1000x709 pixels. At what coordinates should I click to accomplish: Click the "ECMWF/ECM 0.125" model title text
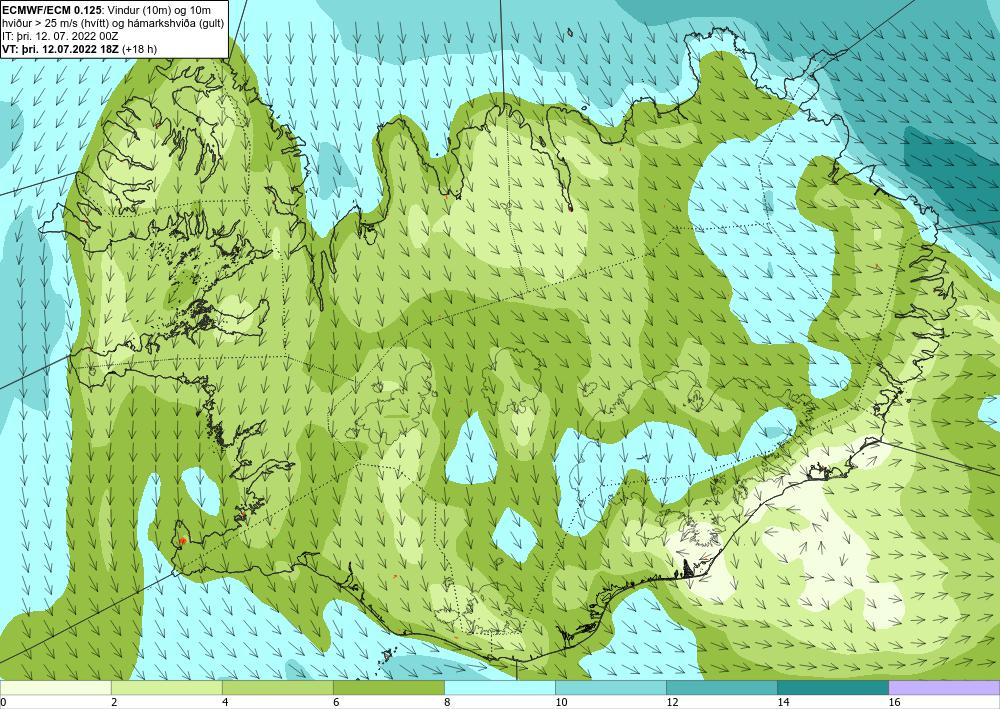(50, 10)
